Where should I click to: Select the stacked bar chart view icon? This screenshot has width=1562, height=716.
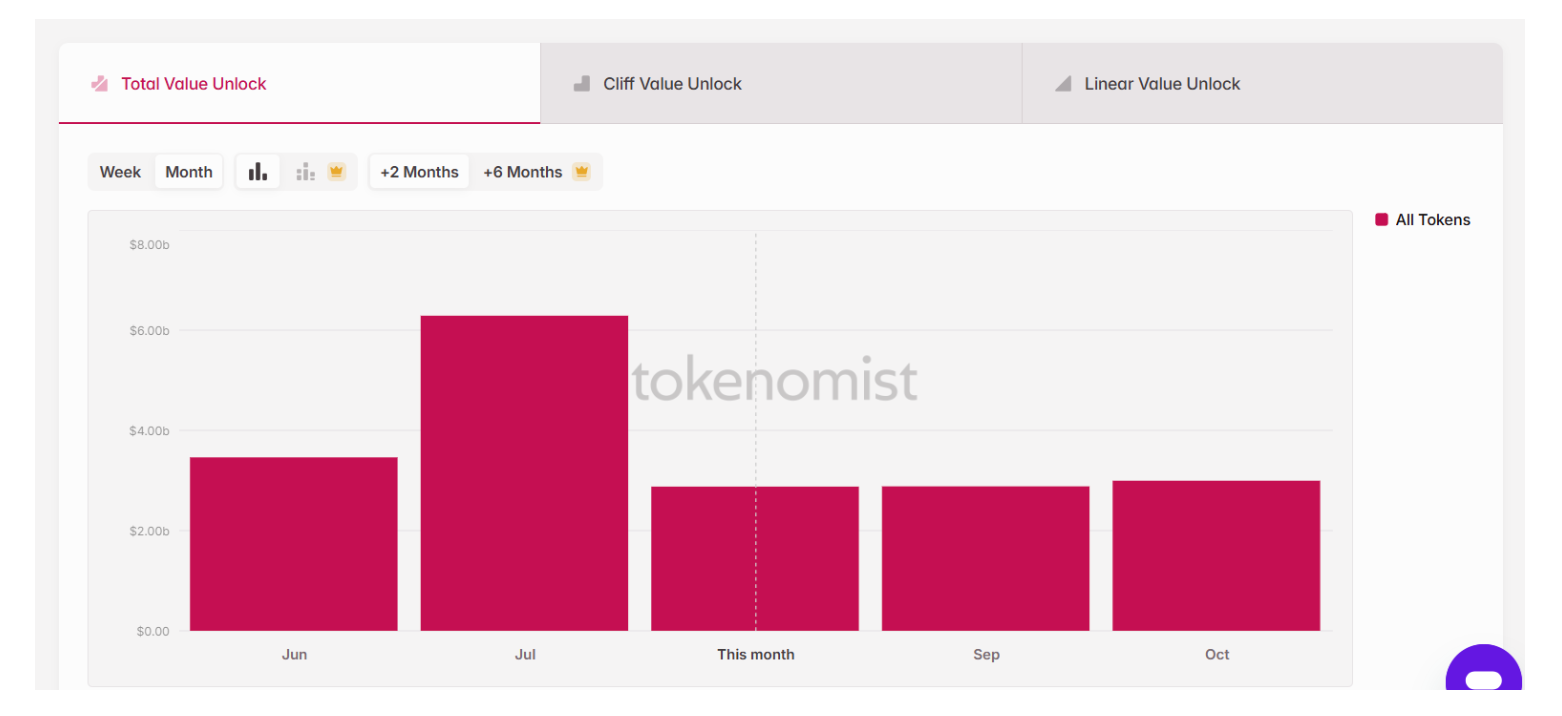point(305,172)
